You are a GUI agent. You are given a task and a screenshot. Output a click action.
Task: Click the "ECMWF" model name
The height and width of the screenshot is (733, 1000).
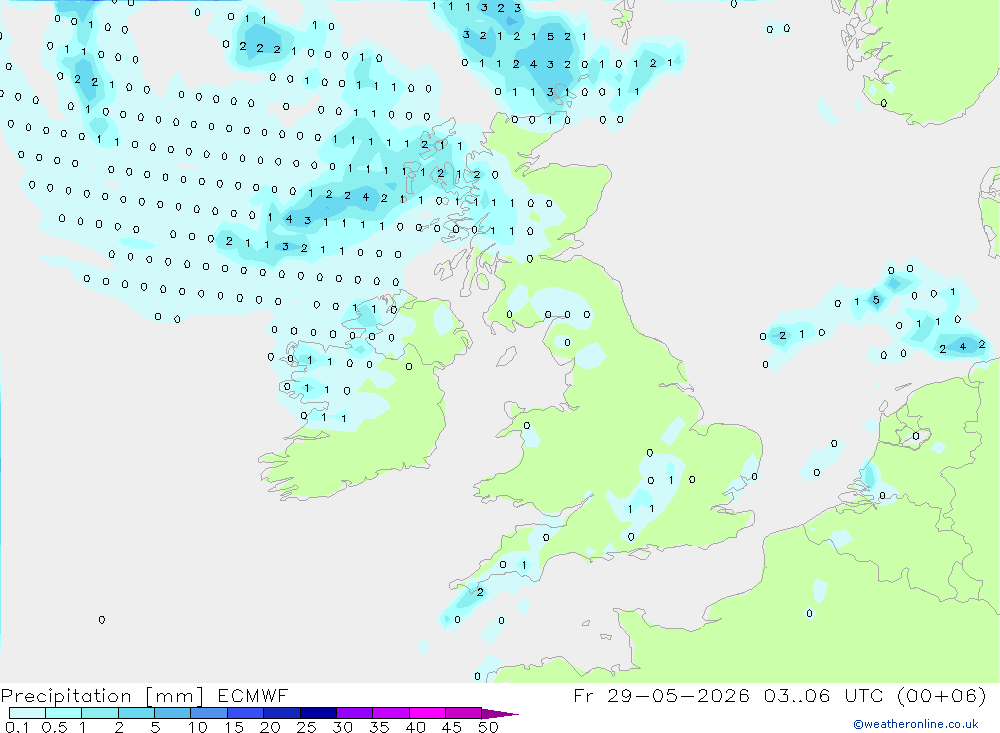tap(253, 695)
